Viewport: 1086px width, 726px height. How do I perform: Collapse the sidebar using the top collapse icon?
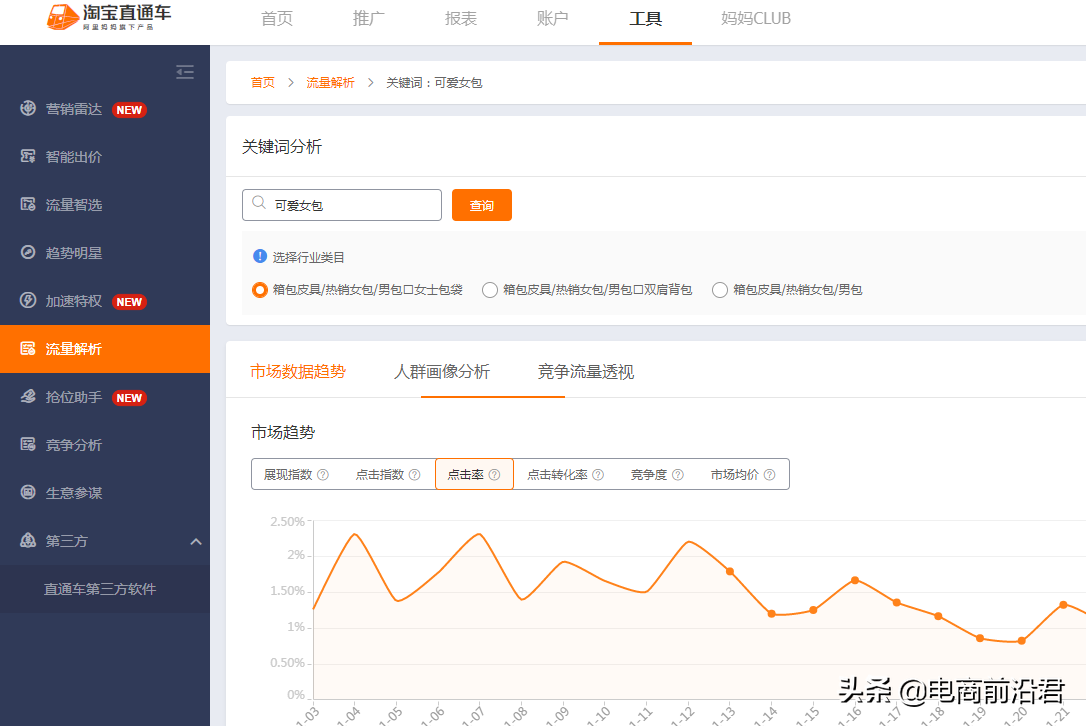click(184, 72)
